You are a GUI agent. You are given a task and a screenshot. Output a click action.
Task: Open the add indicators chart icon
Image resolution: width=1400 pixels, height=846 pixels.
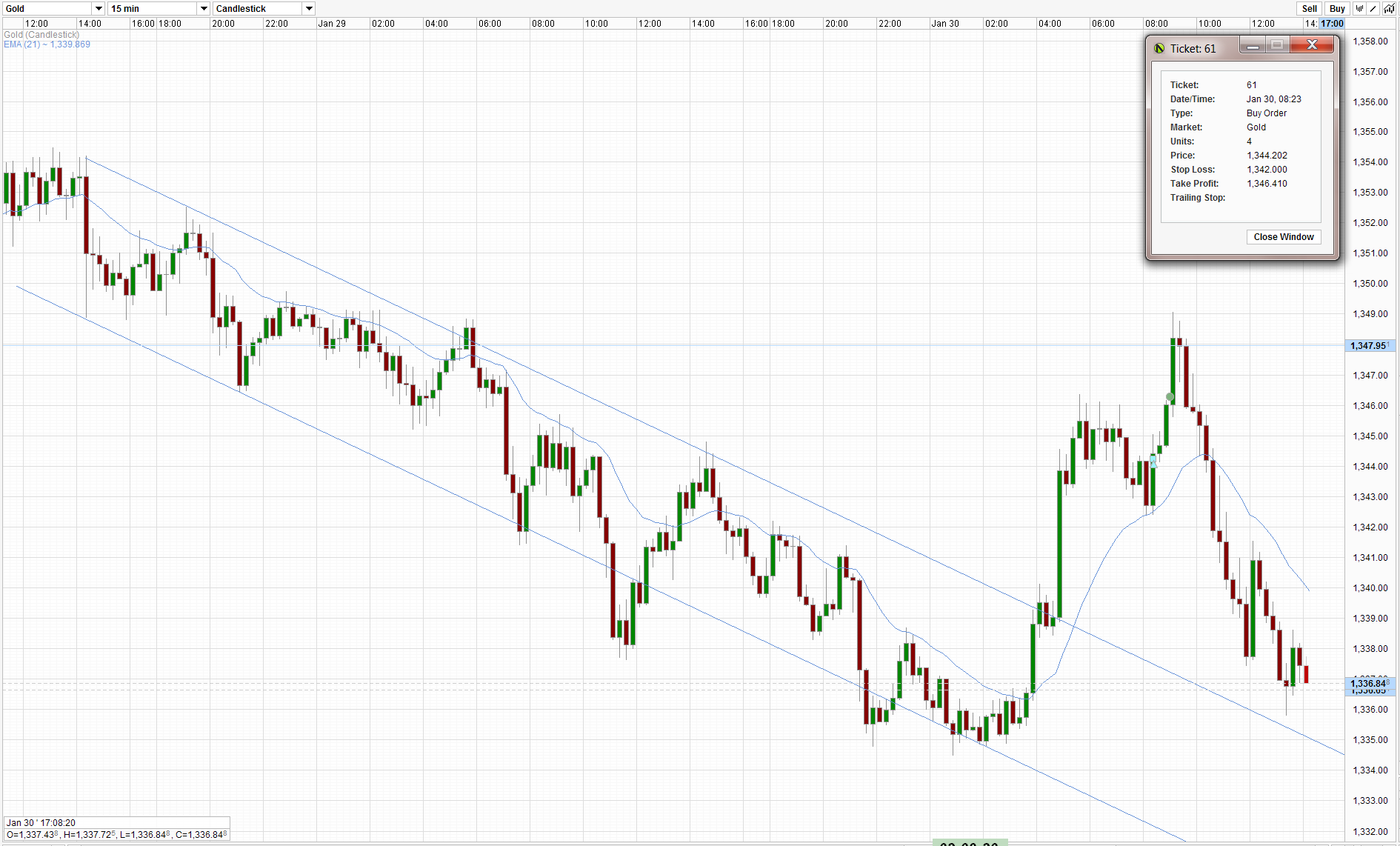coord(1389,8)
